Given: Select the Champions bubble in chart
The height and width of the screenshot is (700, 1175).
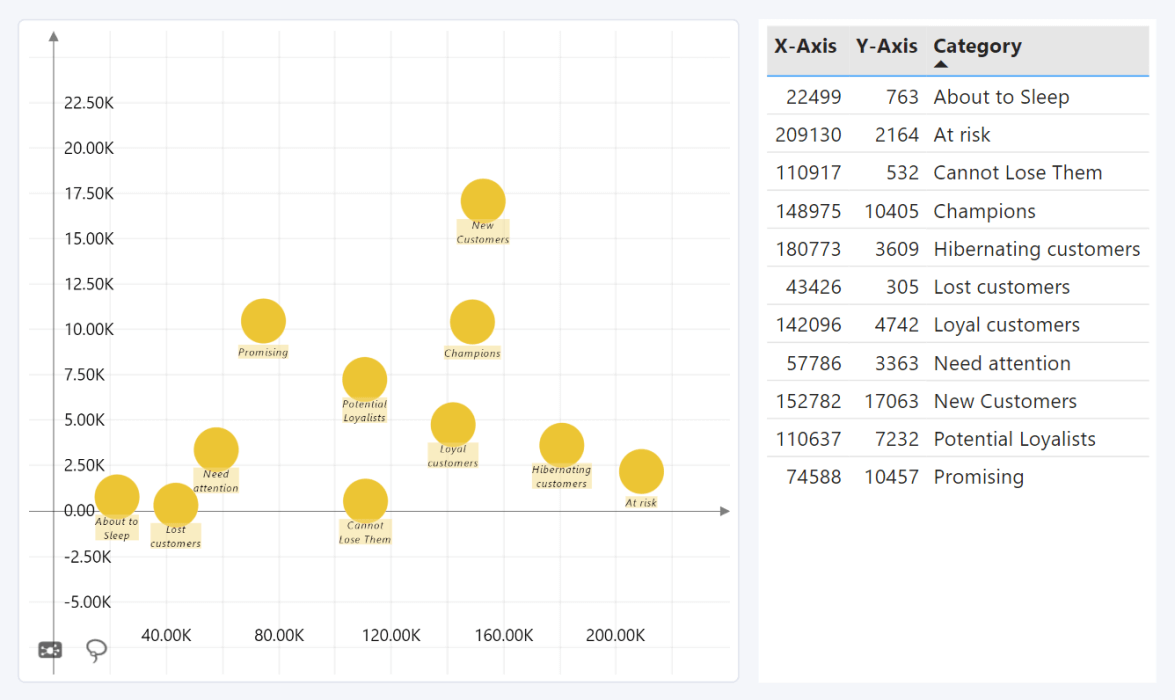Looking at the screenshot, I should [472, 322].
